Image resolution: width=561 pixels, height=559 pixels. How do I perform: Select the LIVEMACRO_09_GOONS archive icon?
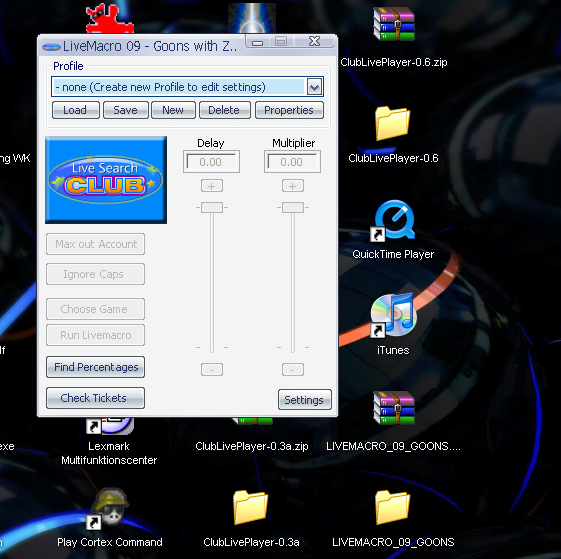(x=394, y=407)
